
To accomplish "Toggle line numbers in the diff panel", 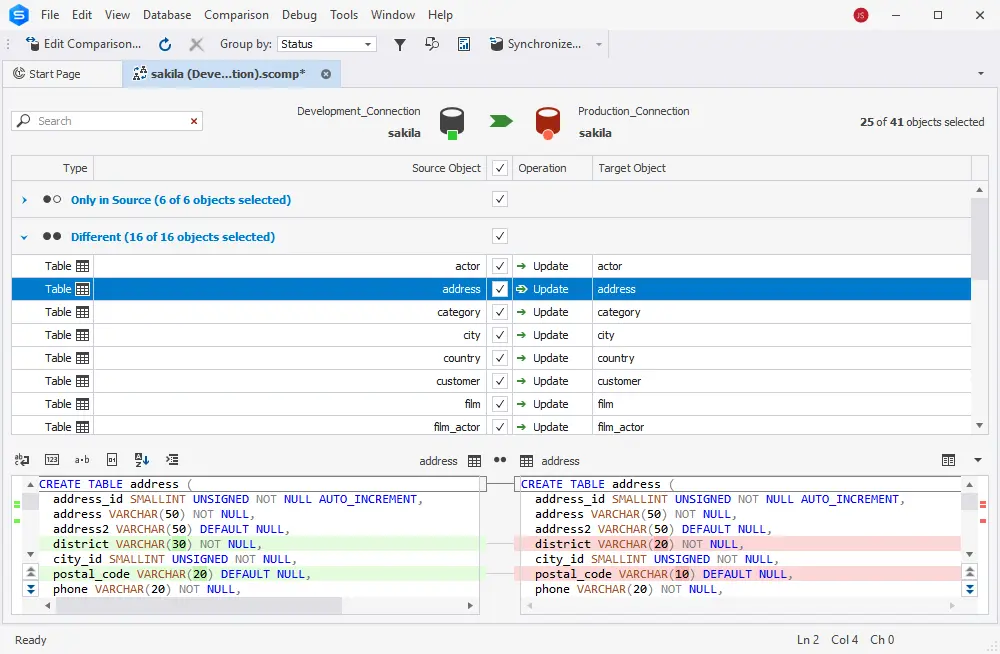I will (52, 459).
